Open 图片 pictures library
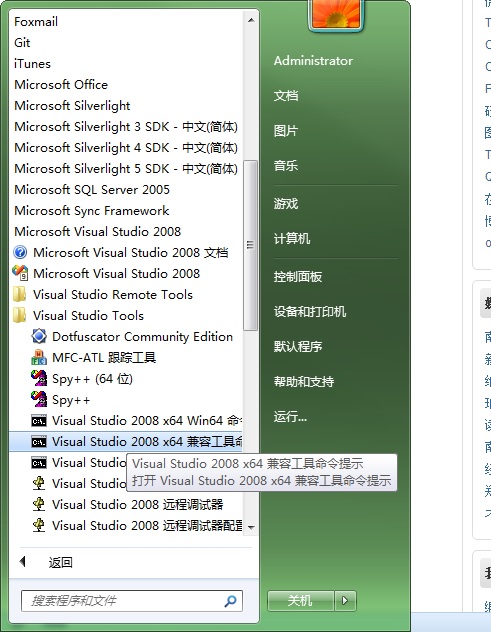491x632 pixels. [286, 131]
